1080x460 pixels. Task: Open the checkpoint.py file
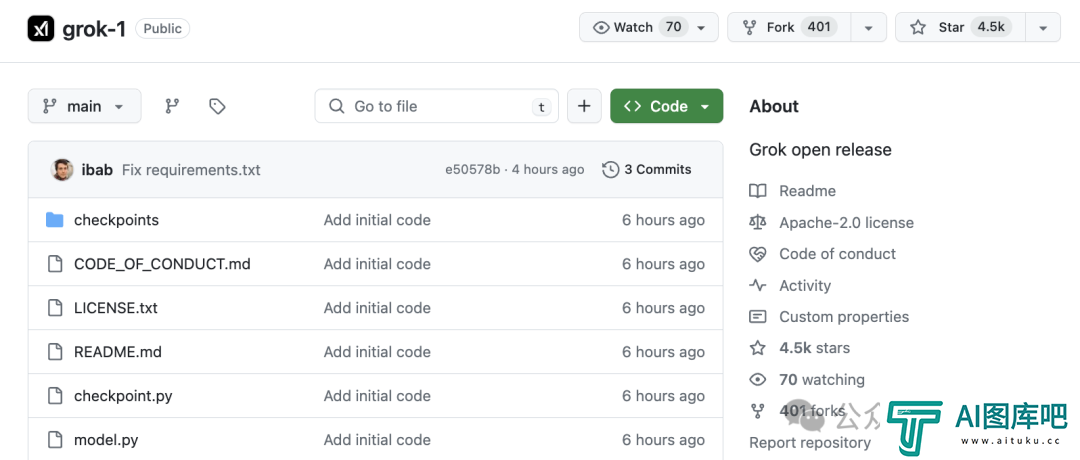click(123, 396)
